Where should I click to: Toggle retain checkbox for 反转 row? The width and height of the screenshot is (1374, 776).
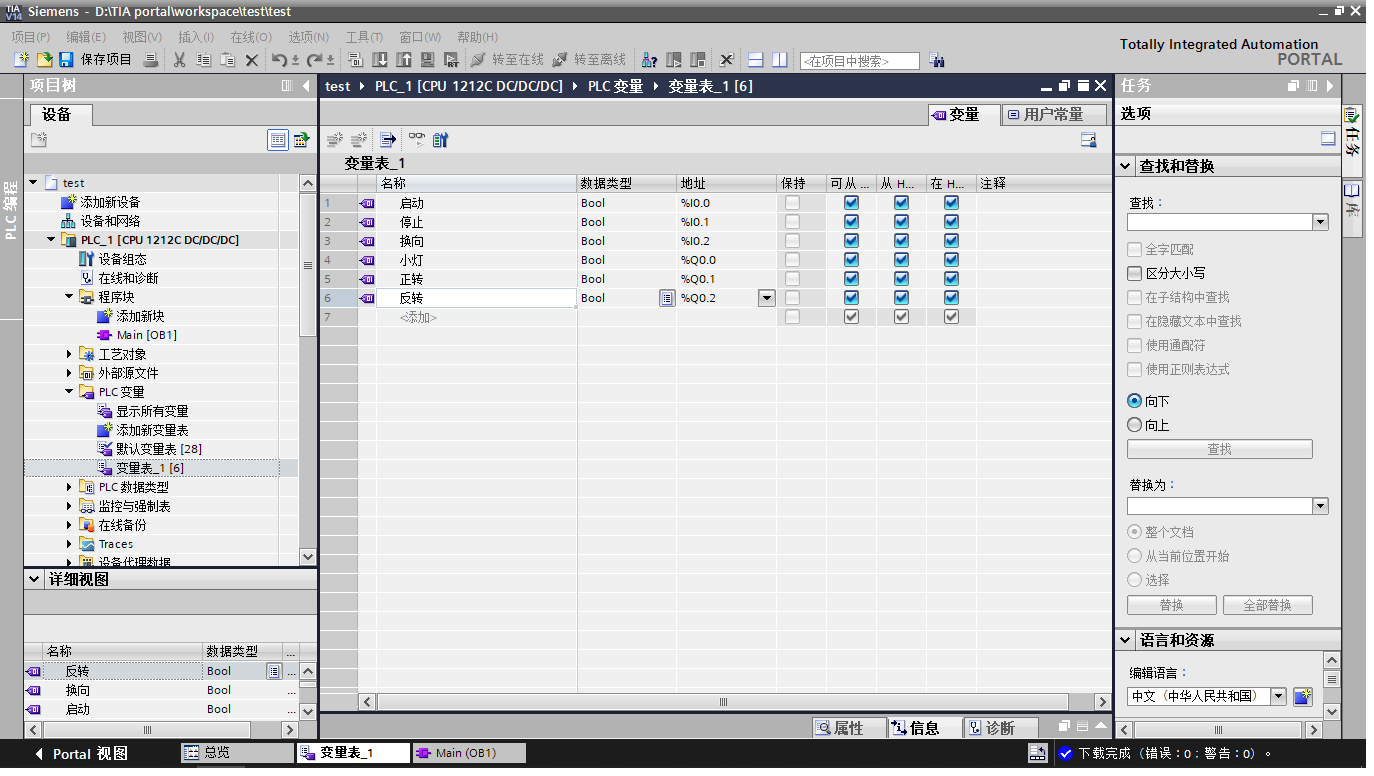792,298
